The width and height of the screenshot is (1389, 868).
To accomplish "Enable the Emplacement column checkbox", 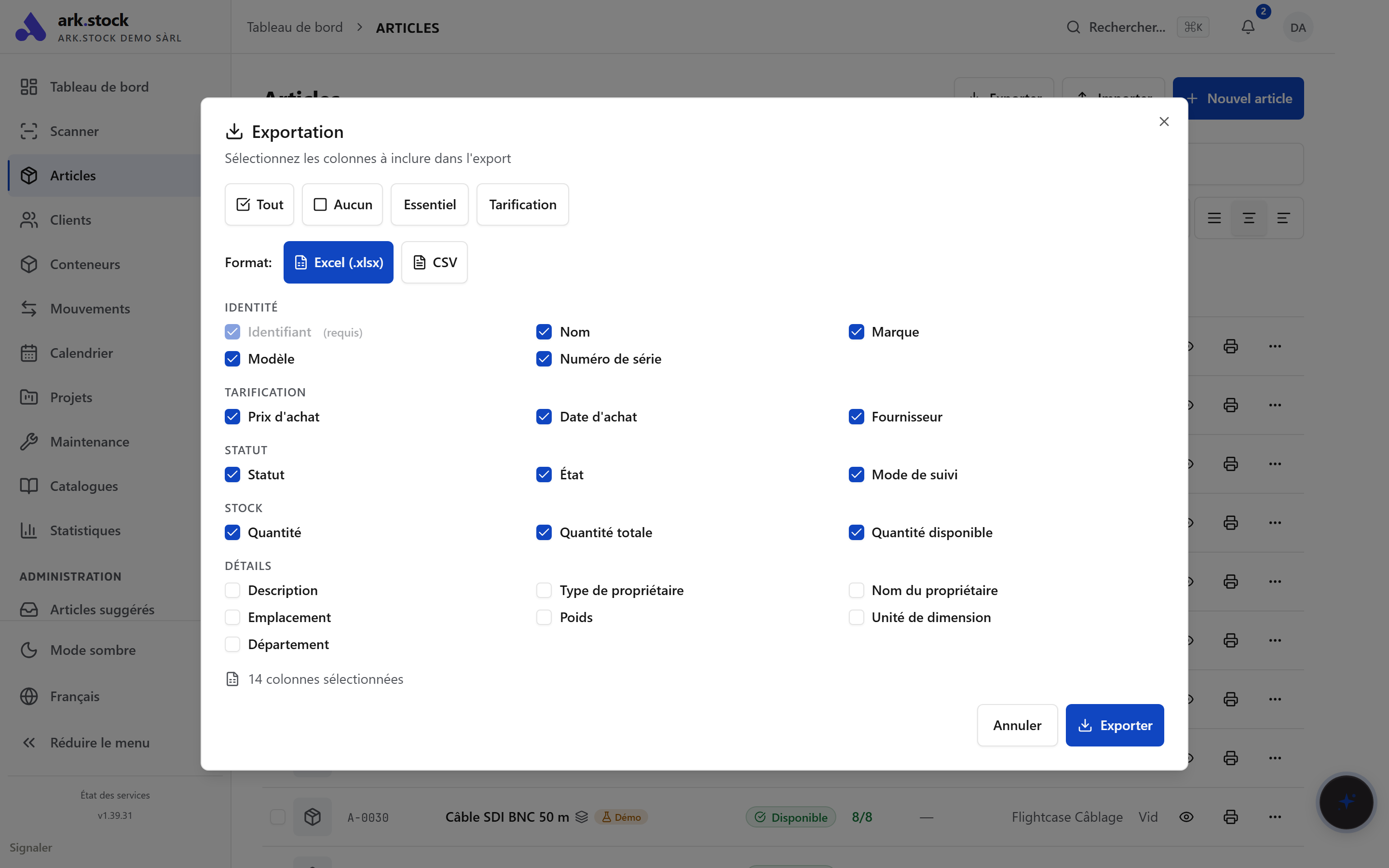I will tap(232, 617).
